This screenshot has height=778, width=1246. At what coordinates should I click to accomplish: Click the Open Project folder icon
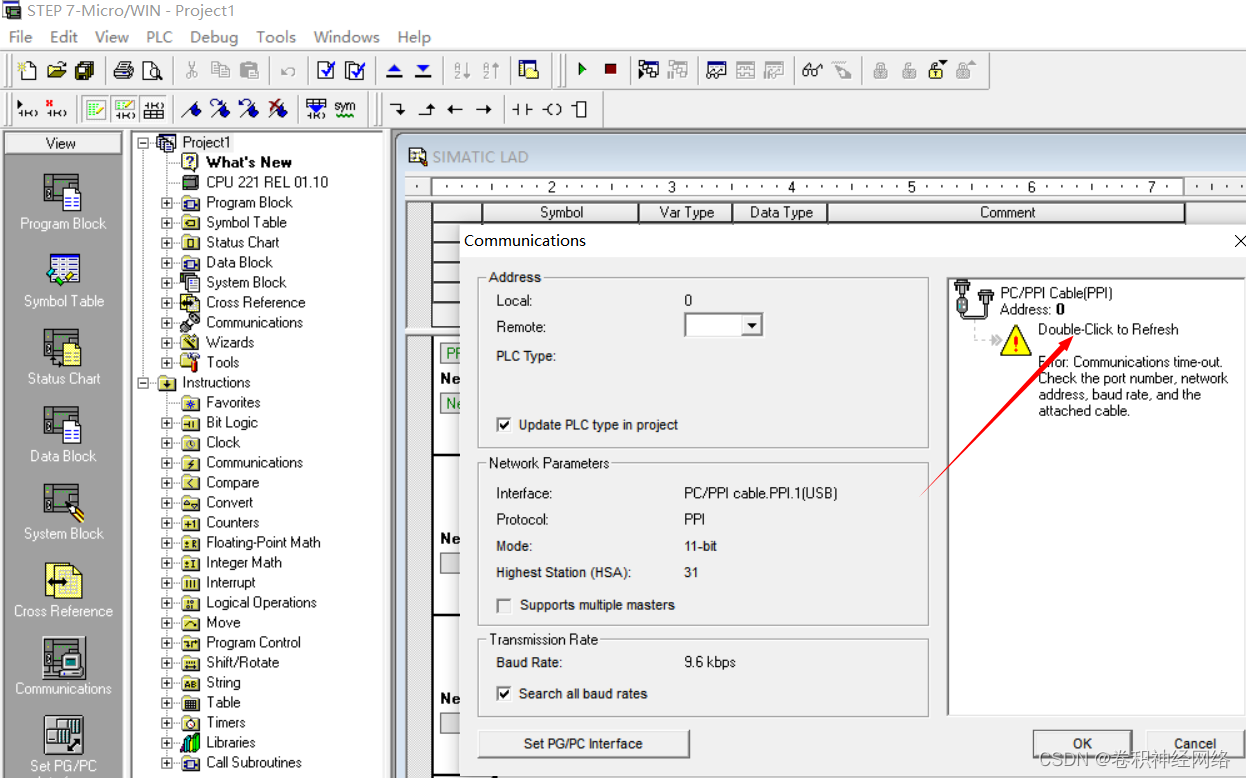tap(56, 70)
